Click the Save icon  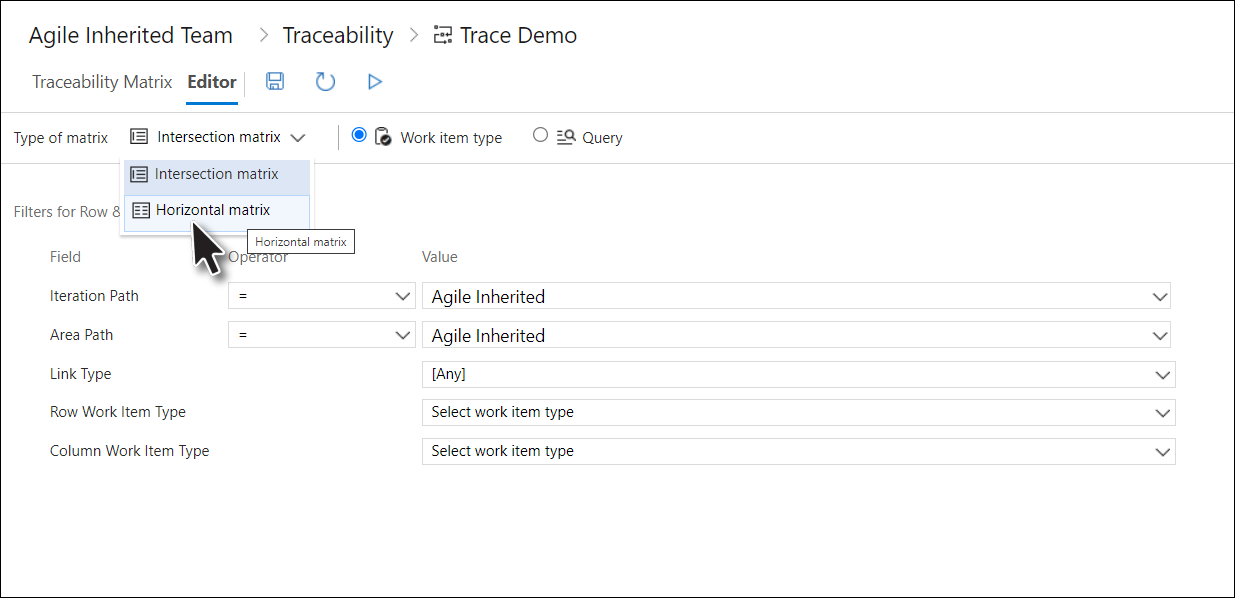click(274, 81)
